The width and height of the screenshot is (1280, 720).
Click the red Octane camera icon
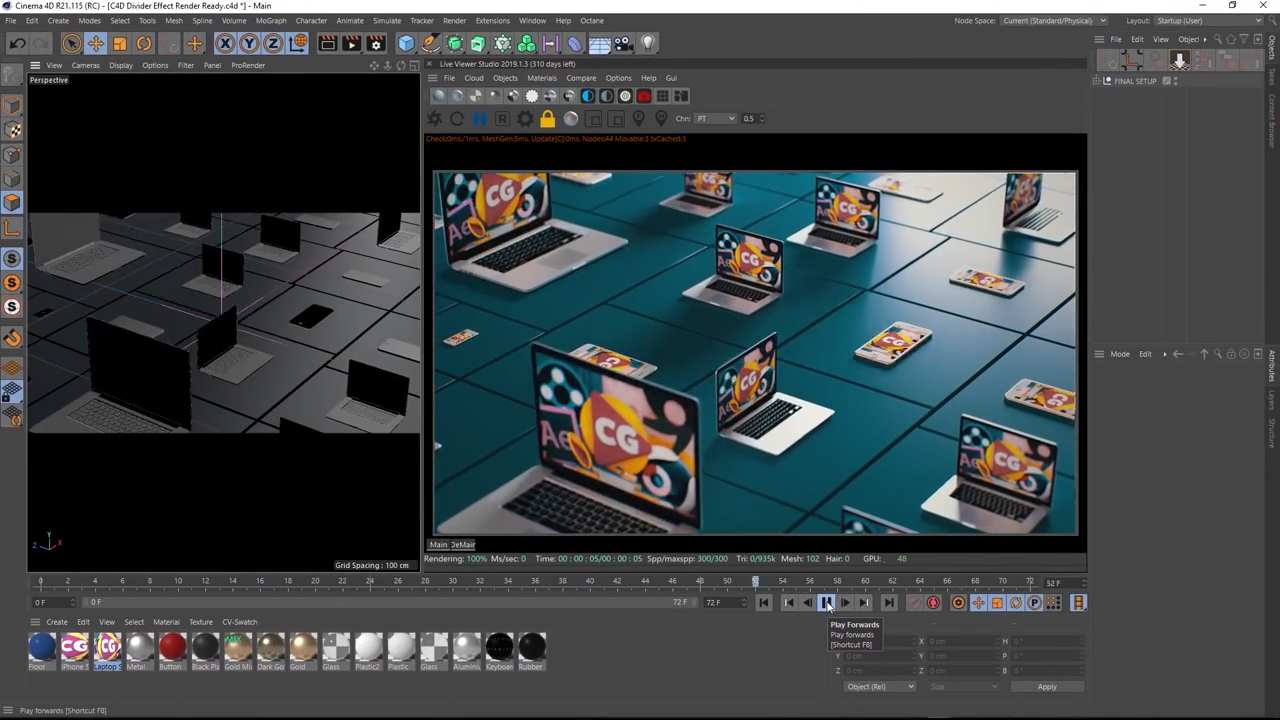(644, 96)
